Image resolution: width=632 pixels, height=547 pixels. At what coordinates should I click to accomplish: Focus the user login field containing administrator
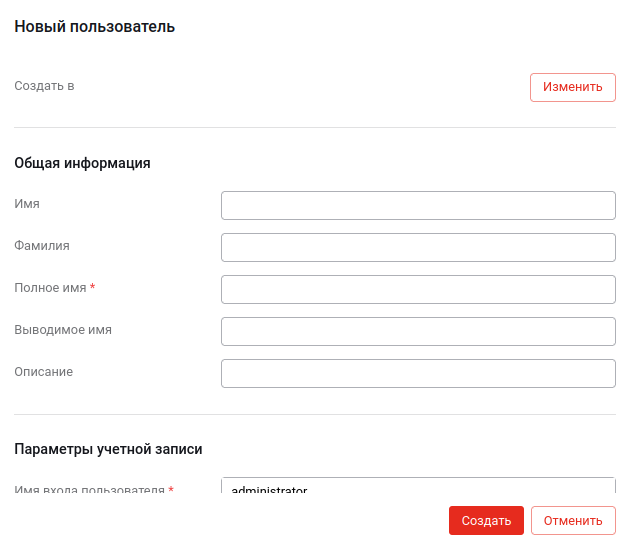coord(417,487)
